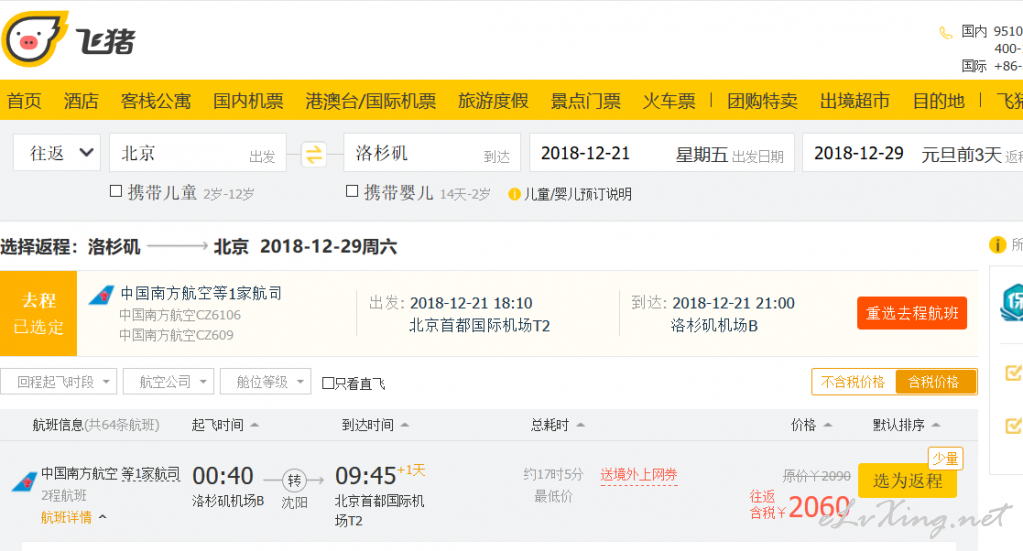This screenshot has height=551, width=1023.
Task: Toggle the lower checkmark box in right sidebar
Action: pos(1013,426)
